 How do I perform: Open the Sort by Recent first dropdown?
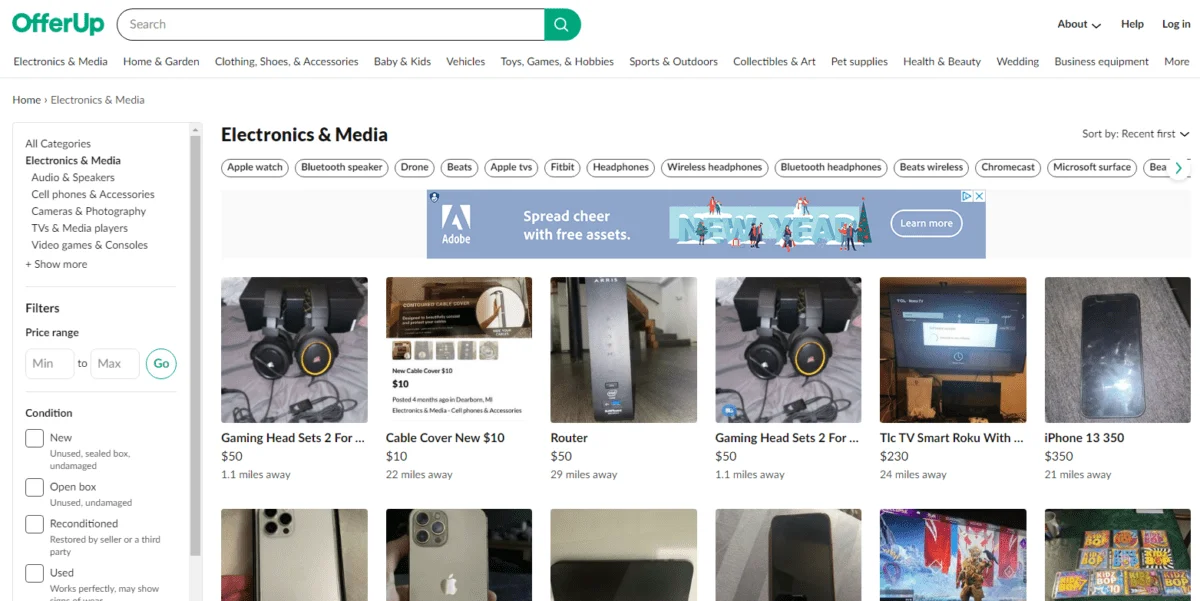click(x=1135, y=134)
